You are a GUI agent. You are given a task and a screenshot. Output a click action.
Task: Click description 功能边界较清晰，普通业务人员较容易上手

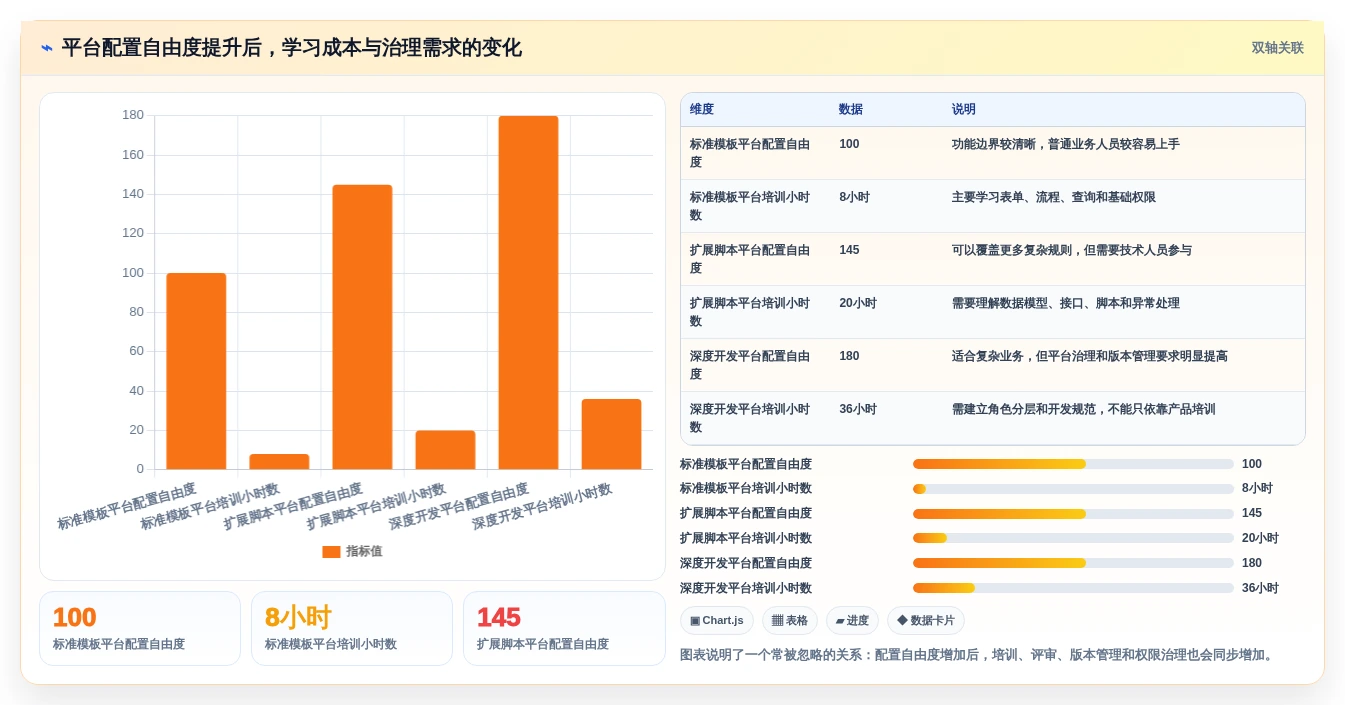click(x=1066, y=144)
